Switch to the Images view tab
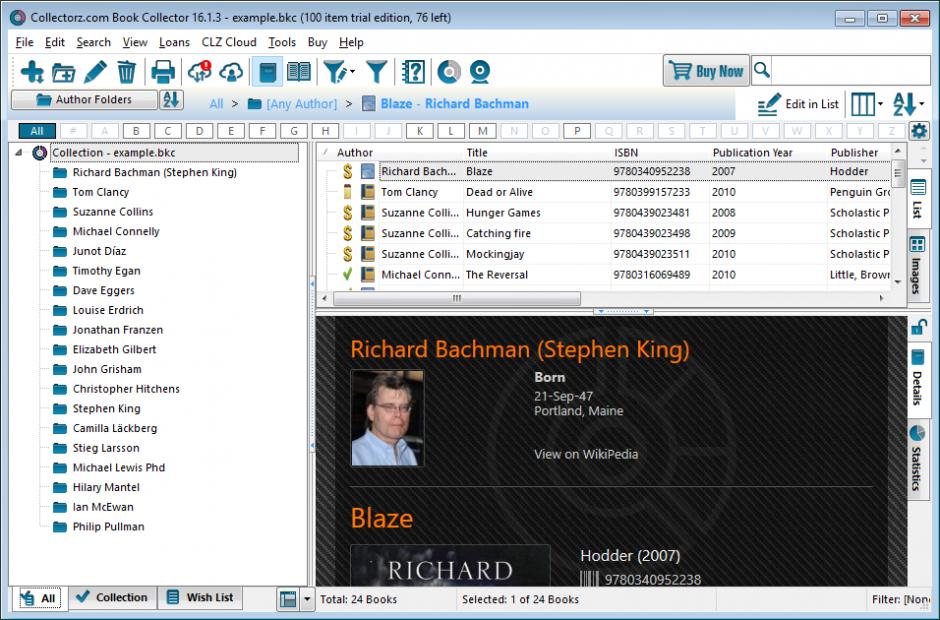The height and width of the screenshot is (620, 940). click(917, 264)
